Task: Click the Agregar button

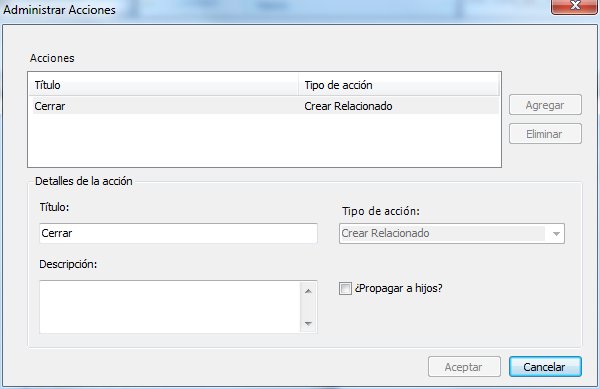Action: pyautogui.click(x=545, y=105)
